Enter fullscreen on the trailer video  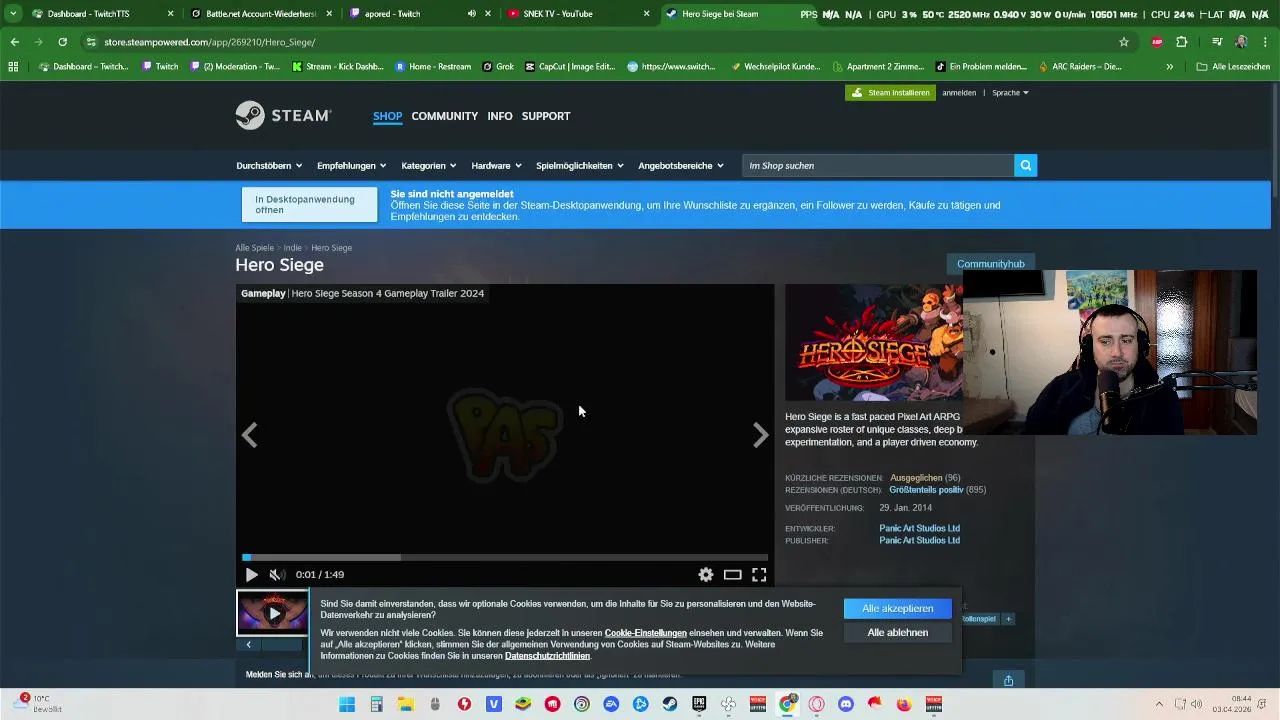pyautogui.click(x=759, y=575)
